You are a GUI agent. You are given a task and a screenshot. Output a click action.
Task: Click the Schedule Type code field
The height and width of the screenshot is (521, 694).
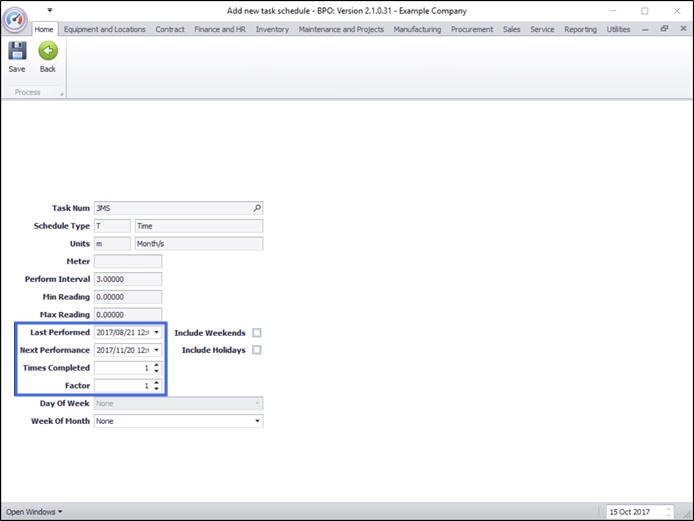pos(112,226)
